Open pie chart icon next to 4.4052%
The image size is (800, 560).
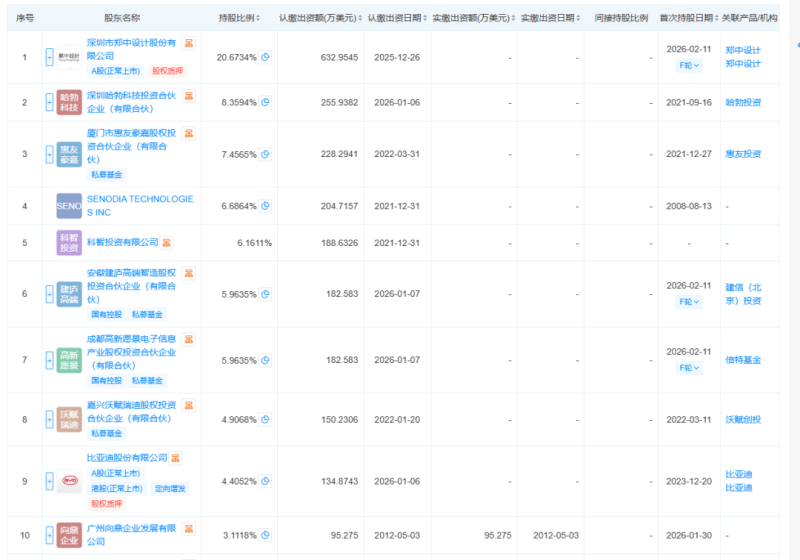265,479
